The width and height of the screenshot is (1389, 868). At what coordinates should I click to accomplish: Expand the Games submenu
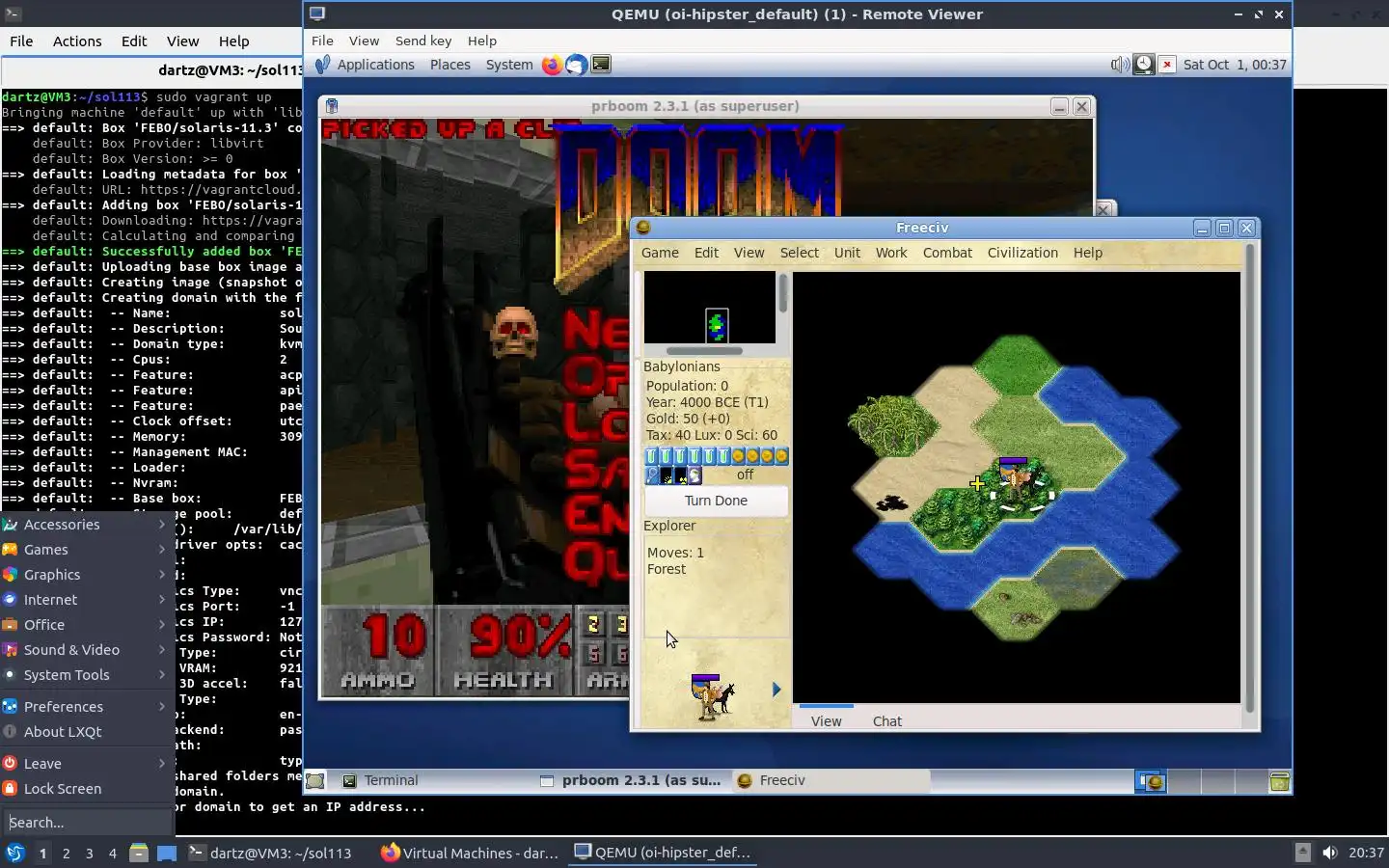(86, 550)
